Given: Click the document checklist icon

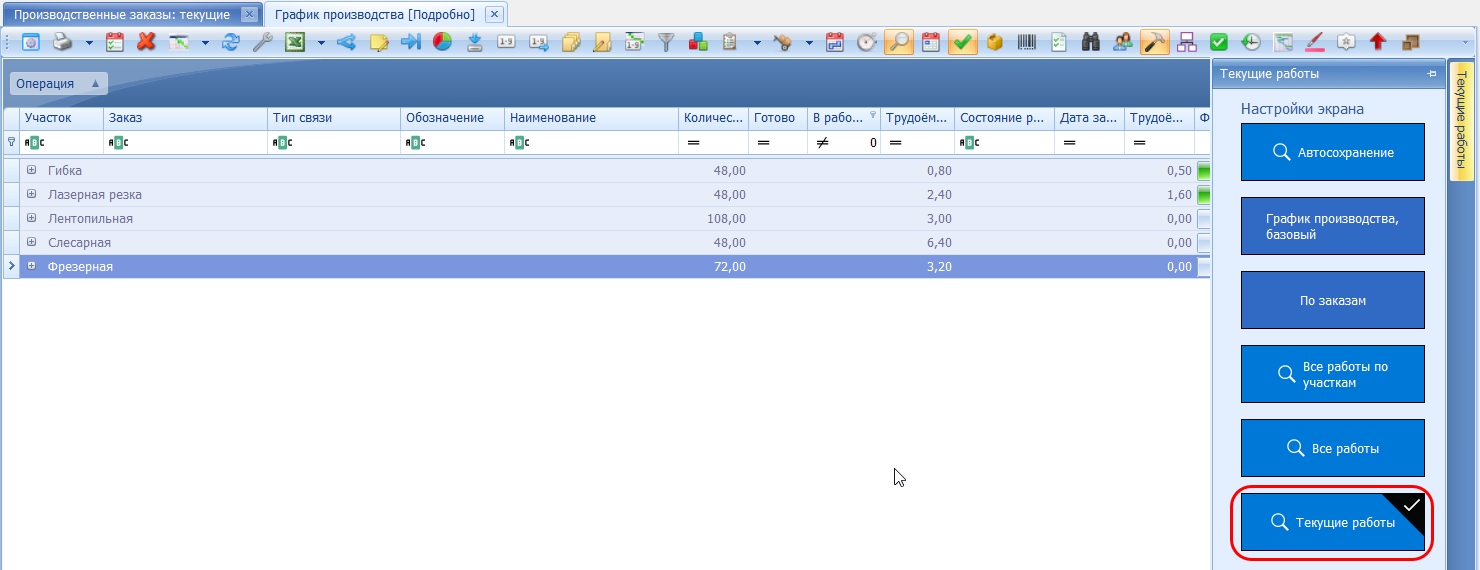Looking at the screenshot, I should (x=1059, y=42).
